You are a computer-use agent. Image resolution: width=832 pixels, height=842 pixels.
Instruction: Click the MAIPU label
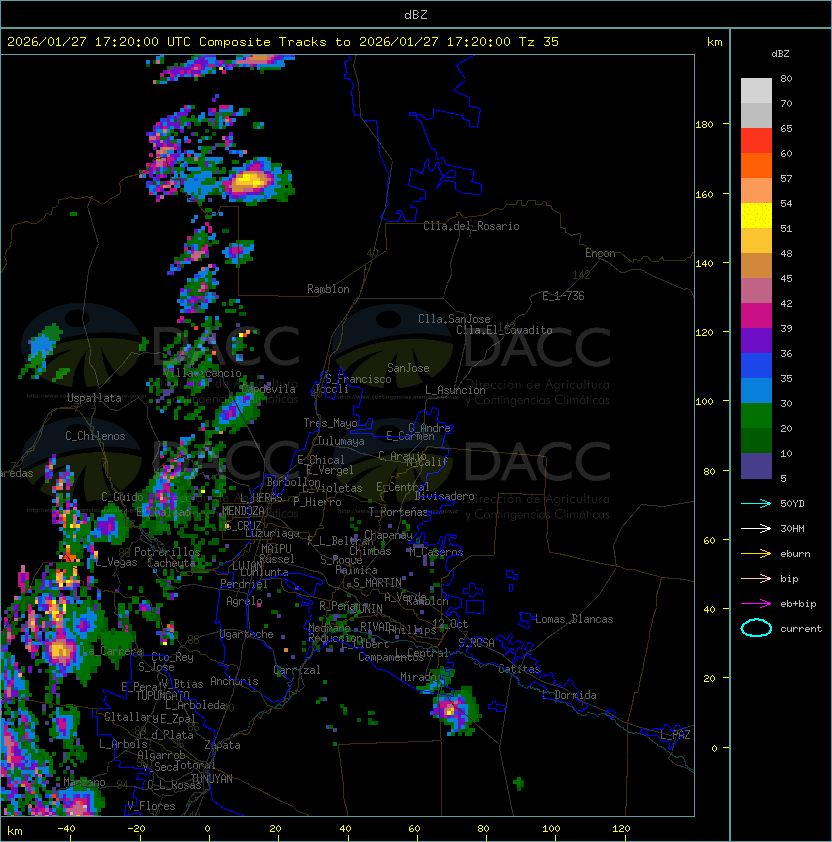pos(276,548)
